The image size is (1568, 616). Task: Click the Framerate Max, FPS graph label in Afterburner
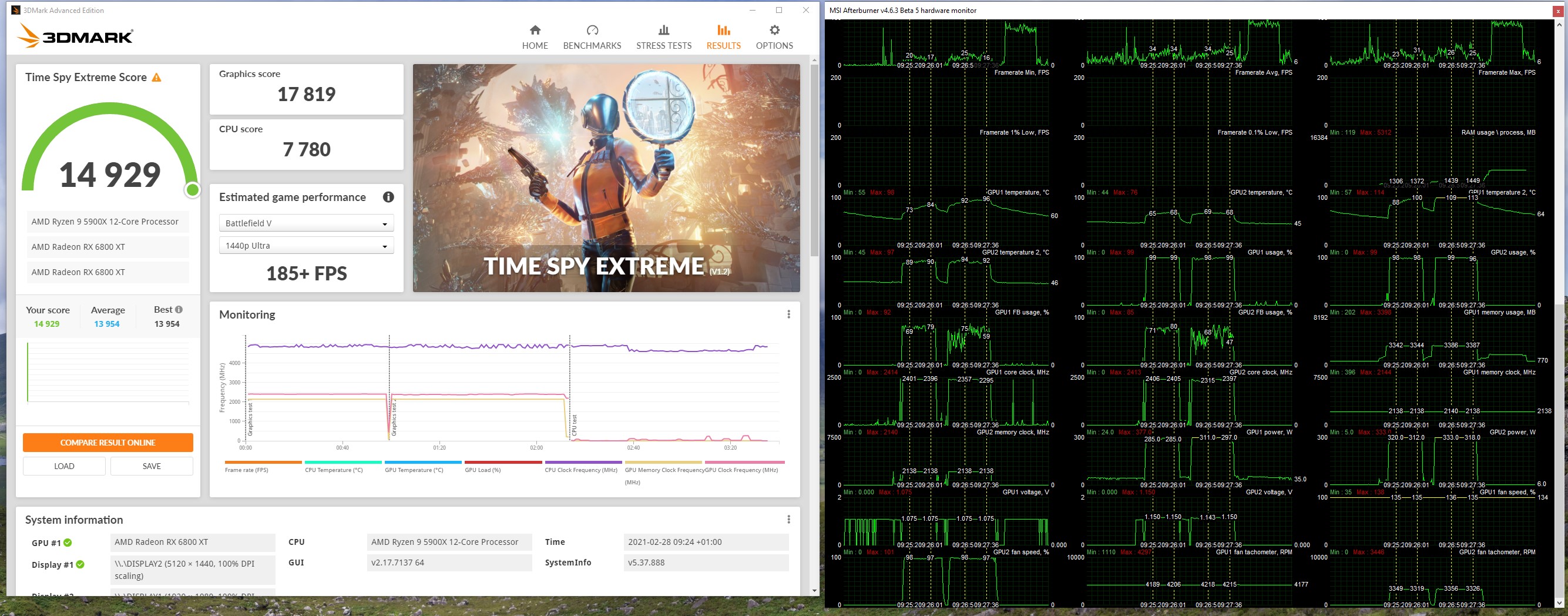pos(1506,72)
